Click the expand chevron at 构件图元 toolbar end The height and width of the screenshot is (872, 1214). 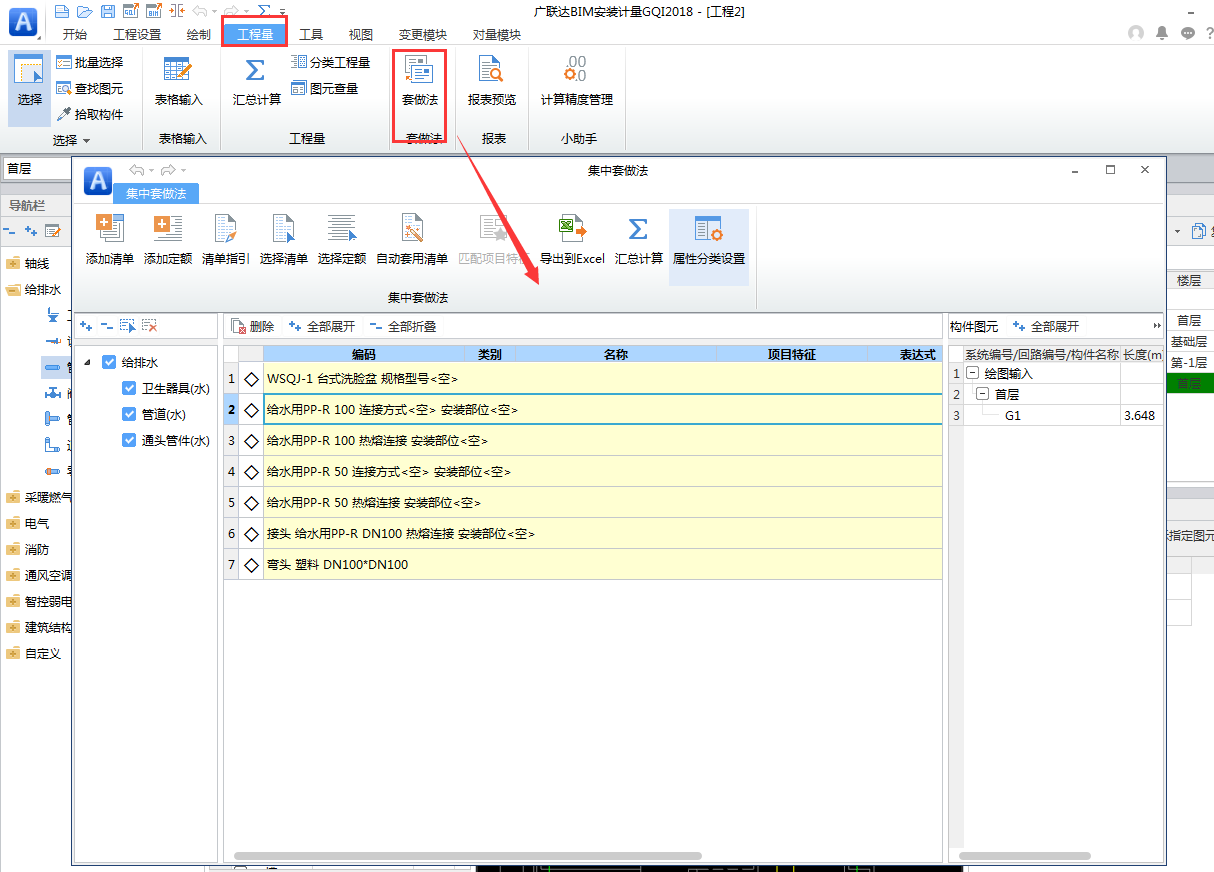[x=1158, y=326]
